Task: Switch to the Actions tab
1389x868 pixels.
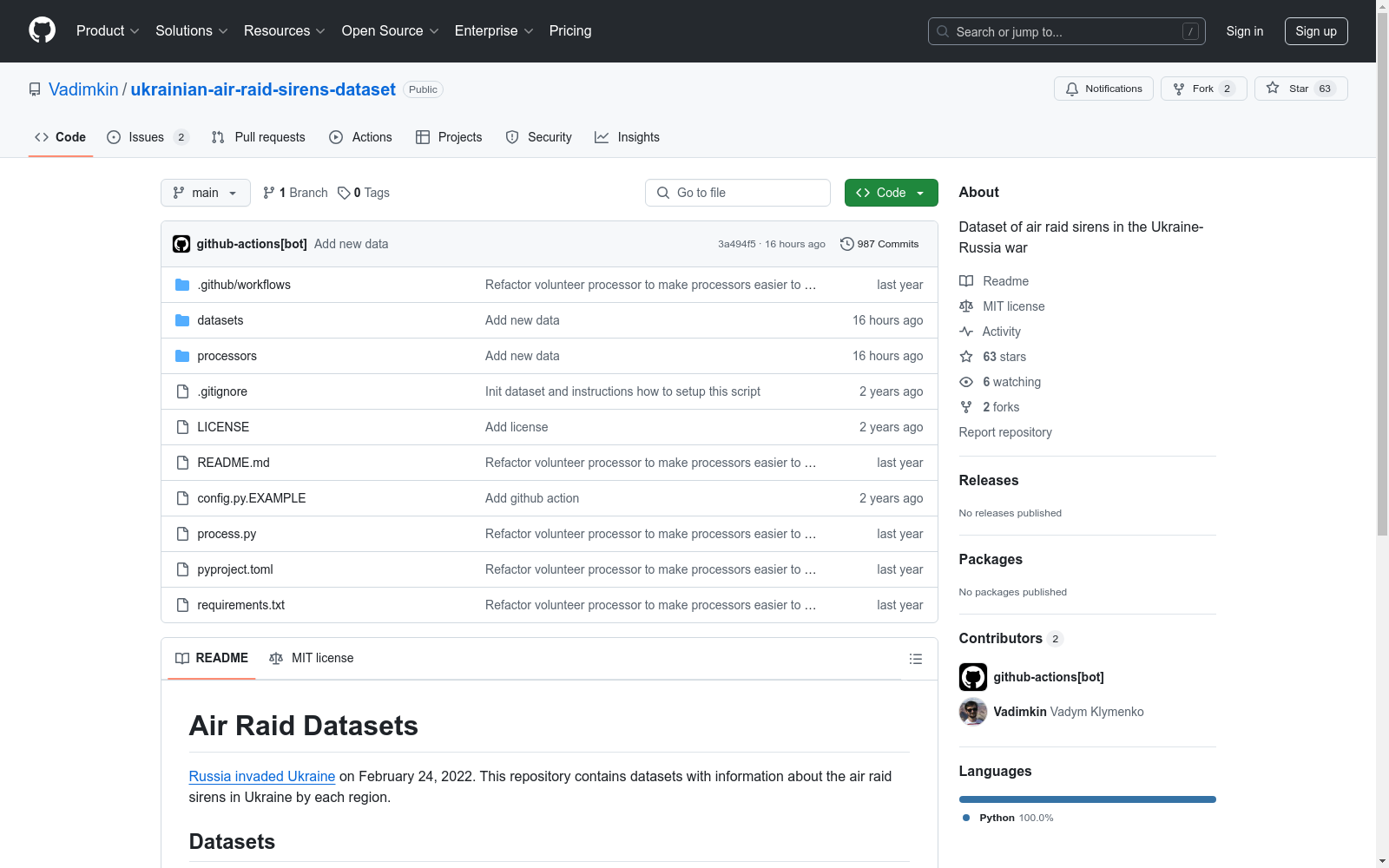Action: click(361, 137)
